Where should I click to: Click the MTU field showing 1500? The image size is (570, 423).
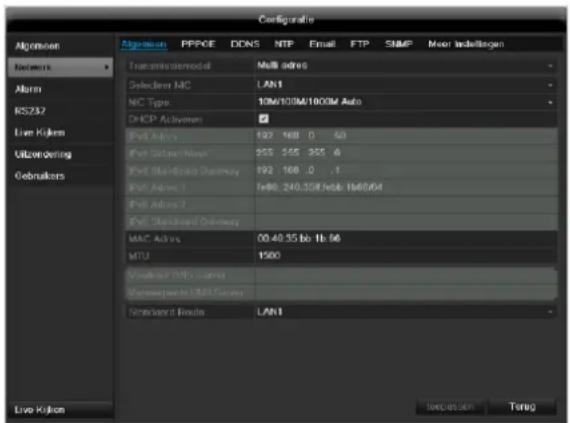click(x=406, y=255)
